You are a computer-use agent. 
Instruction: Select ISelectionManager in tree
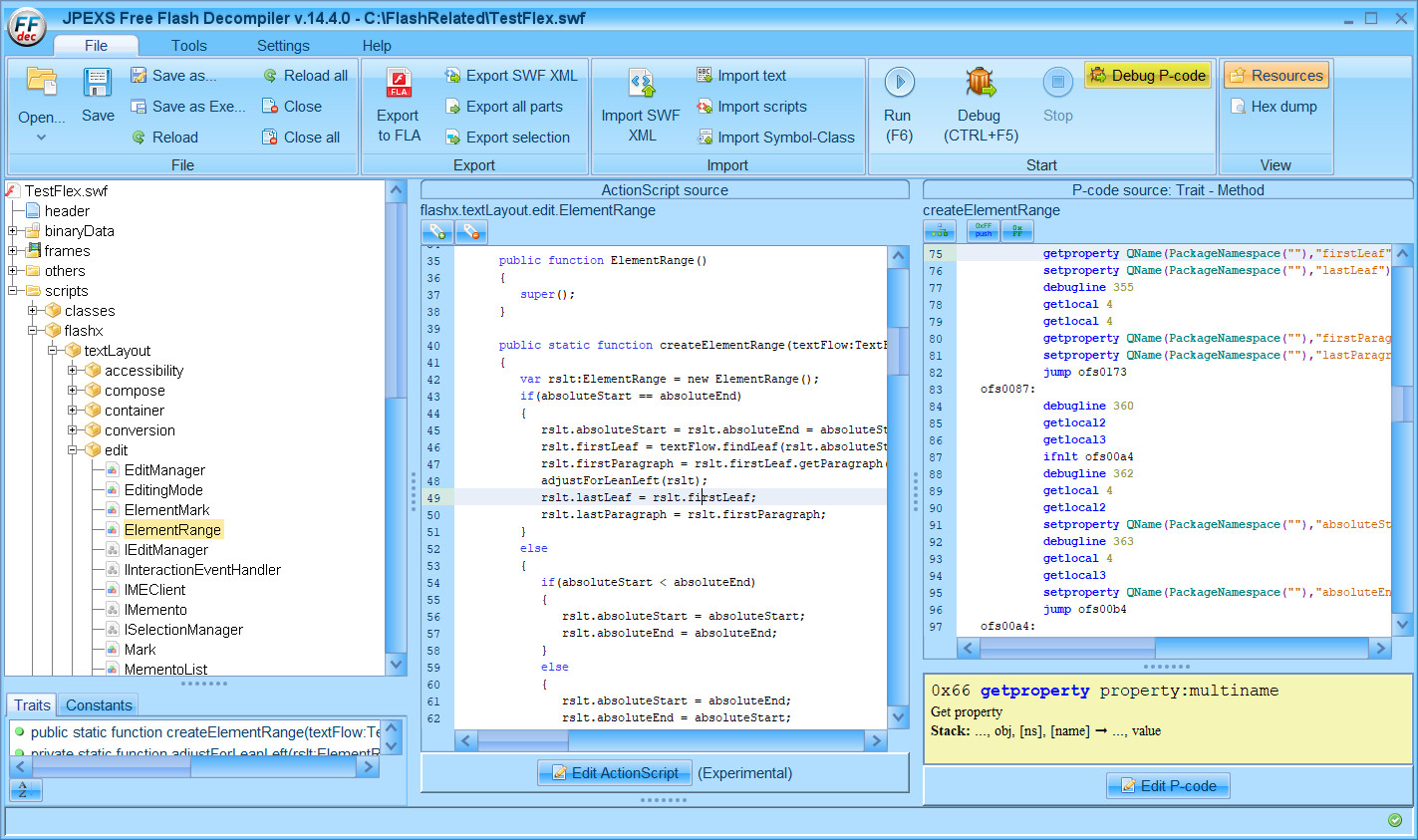pyautogui.click(x=183, y=630)
